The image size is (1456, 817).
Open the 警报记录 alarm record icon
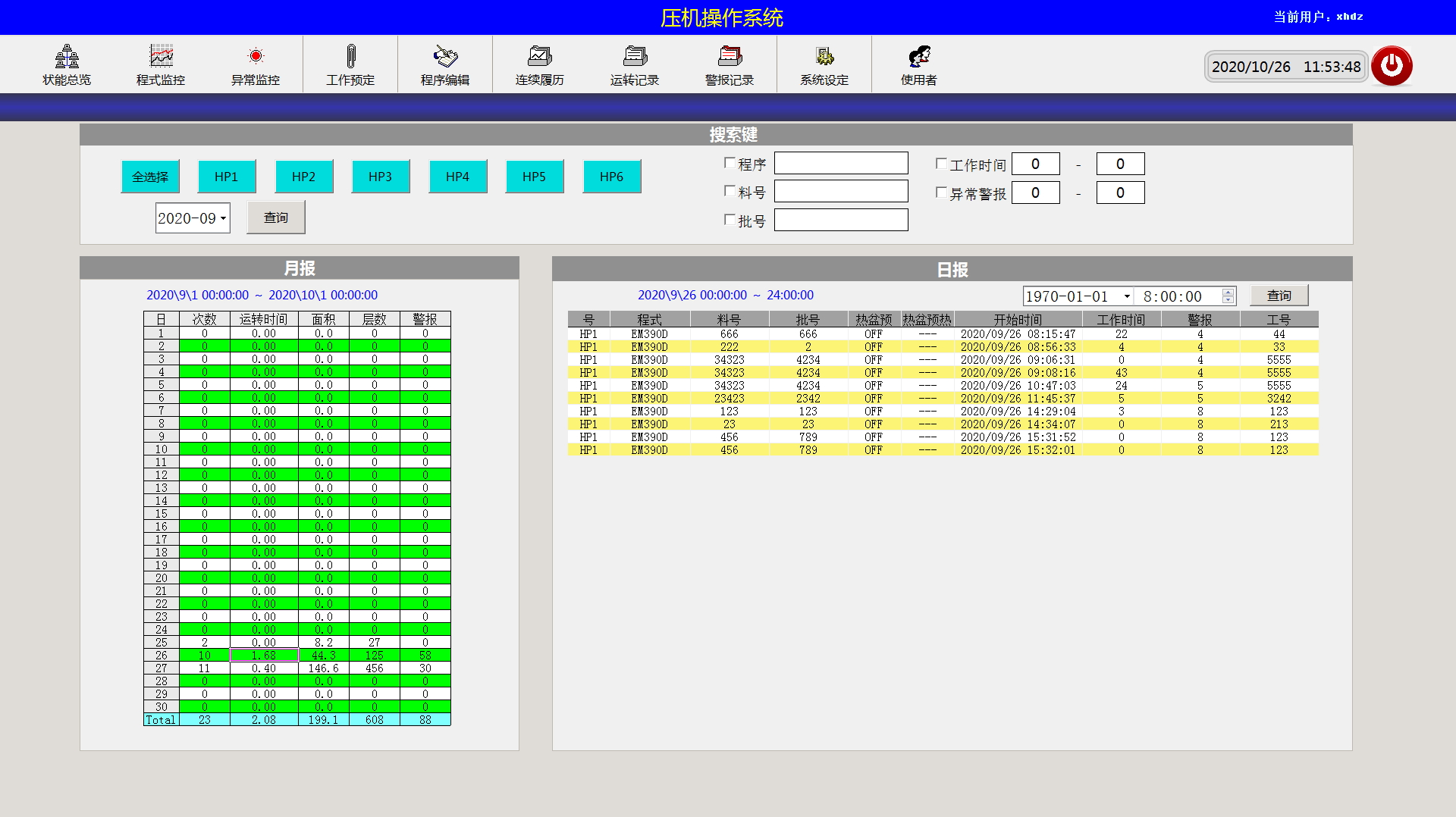[730, 57]
